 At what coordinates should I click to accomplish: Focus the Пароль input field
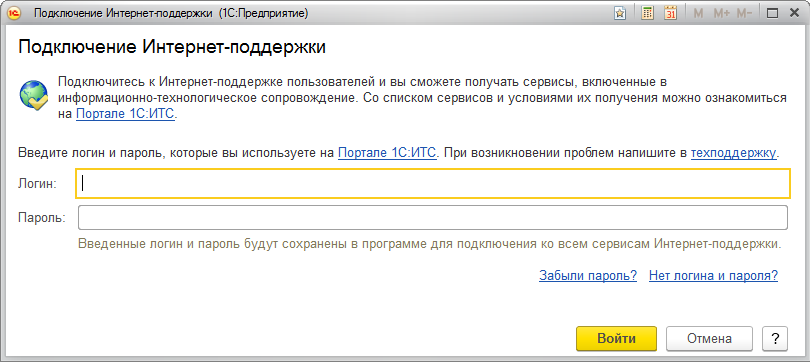[433, 217]
